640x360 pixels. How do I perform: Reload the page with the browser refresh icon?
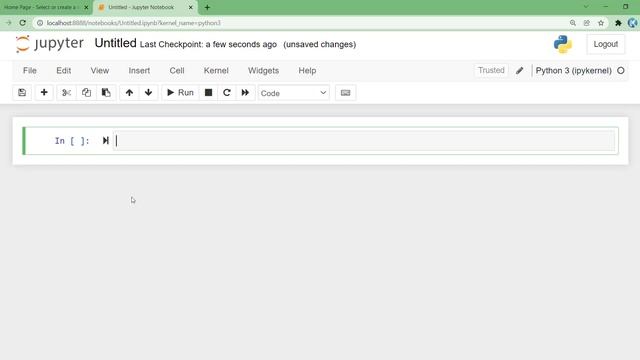(x=23, y=23)
